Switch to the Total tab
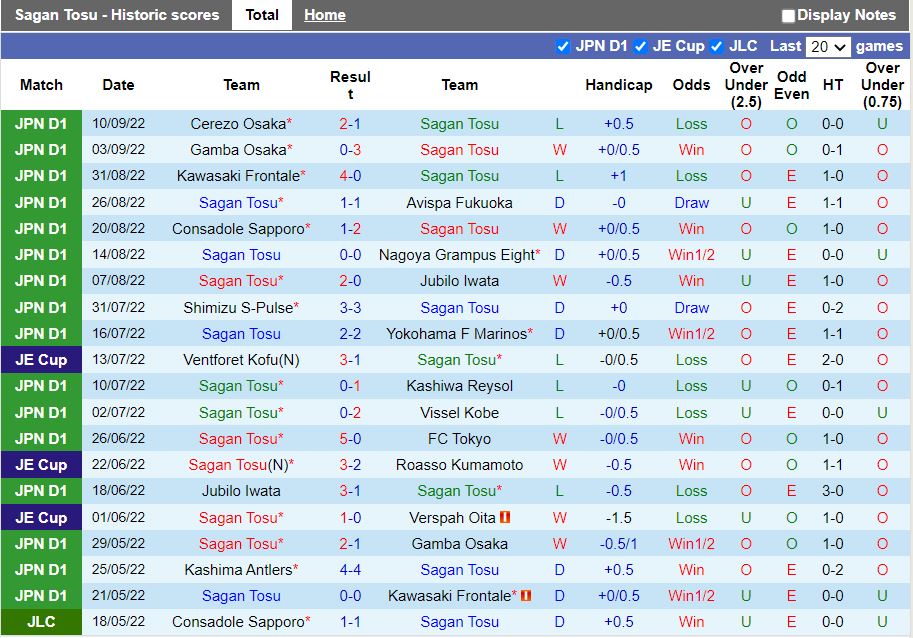913x638 pixels. [x=262, y=15]
